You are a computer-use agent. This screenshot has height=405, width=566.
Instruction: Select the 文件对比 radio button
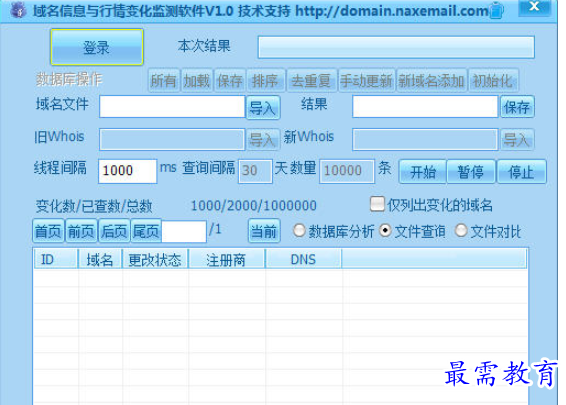tap(461, 230)
